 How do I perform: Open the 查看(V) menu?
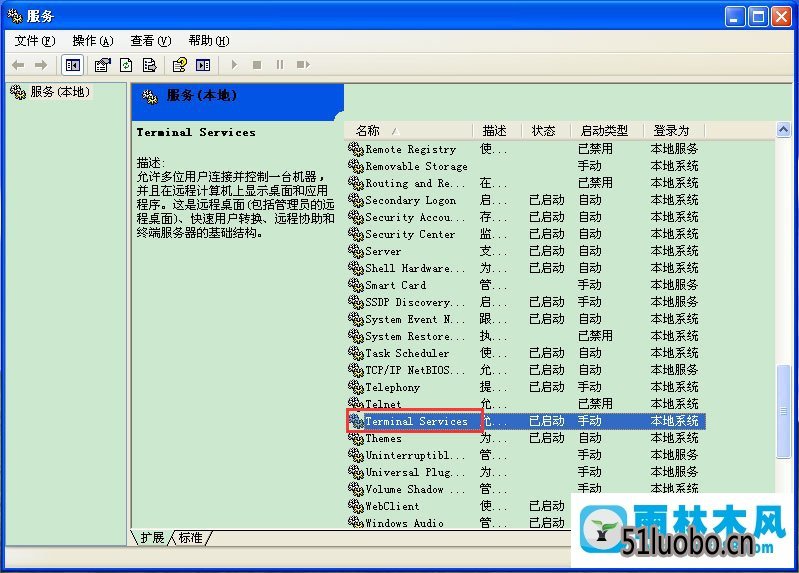151,41
